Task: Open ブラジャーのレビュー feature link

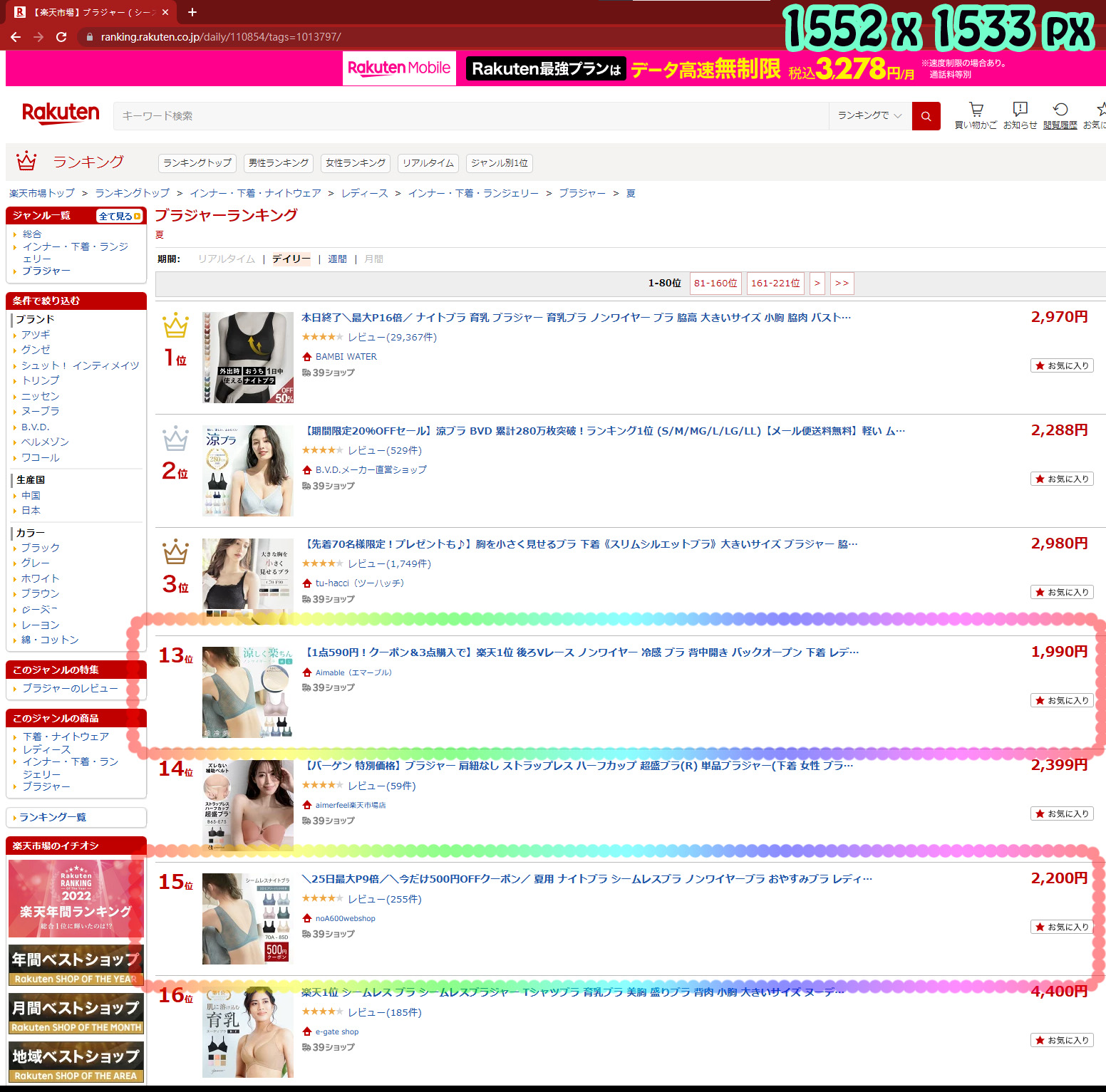Action: pos(70,689)
